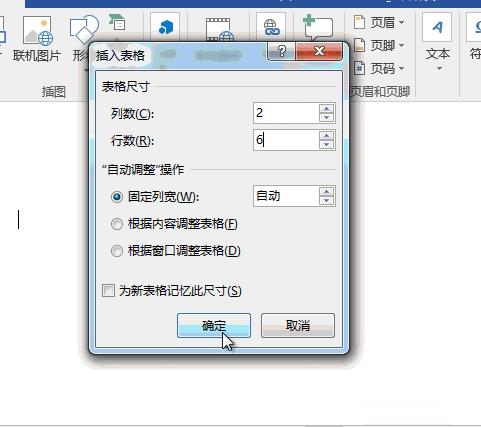Click the Comment bubble with plus icon
The width and height of the screenshot is (481, 427).
click(317, 27)
